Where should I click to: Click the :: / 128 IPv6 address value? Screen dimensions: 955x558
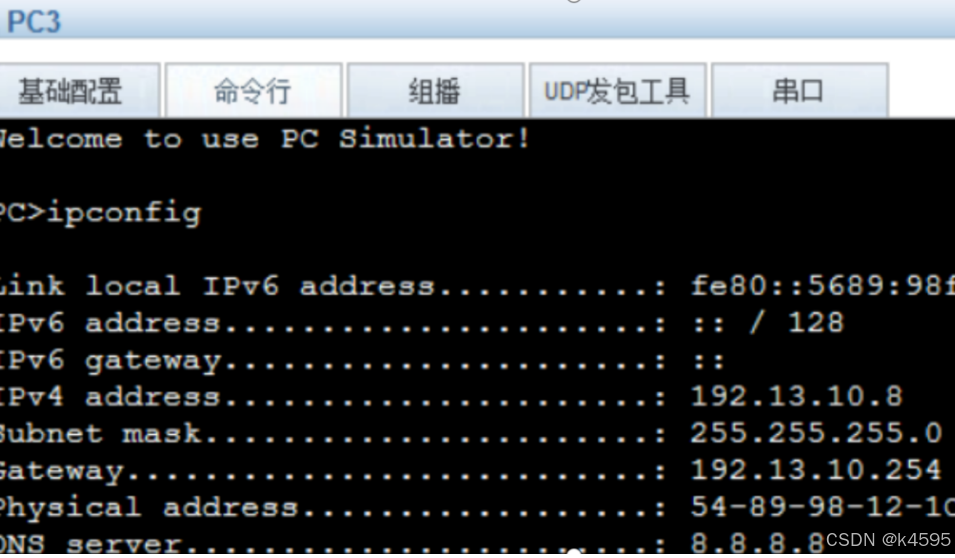(768, 323)
